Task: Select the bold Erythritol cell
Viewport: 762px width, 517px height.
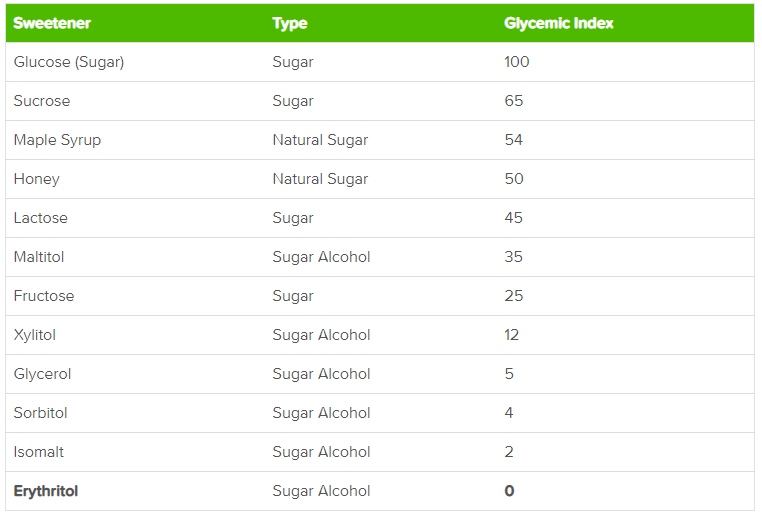Action: click(x=46, y=491)
